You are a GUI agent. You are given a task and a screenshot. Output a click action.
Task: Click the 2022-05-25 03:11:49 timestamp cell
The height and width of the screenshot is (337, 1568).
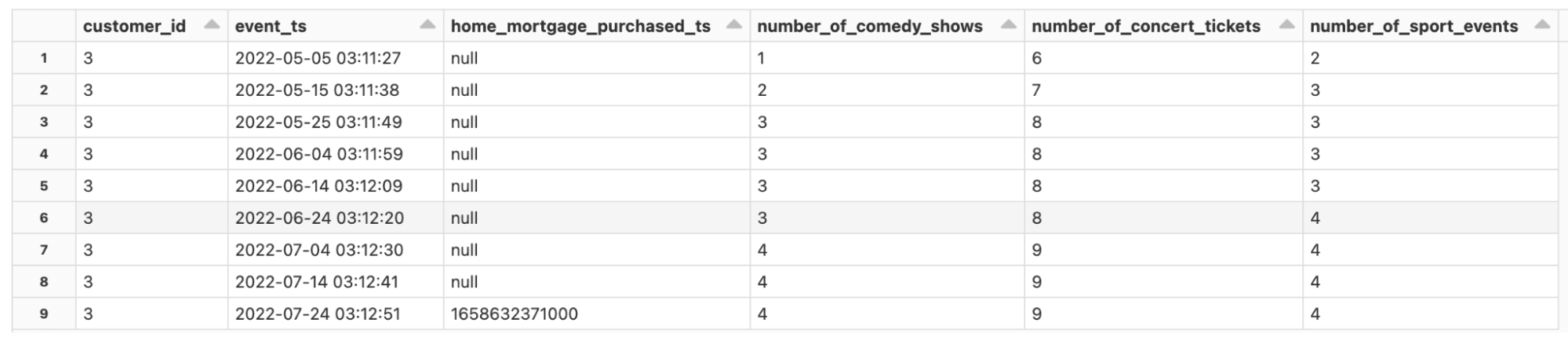coord(318,122)
